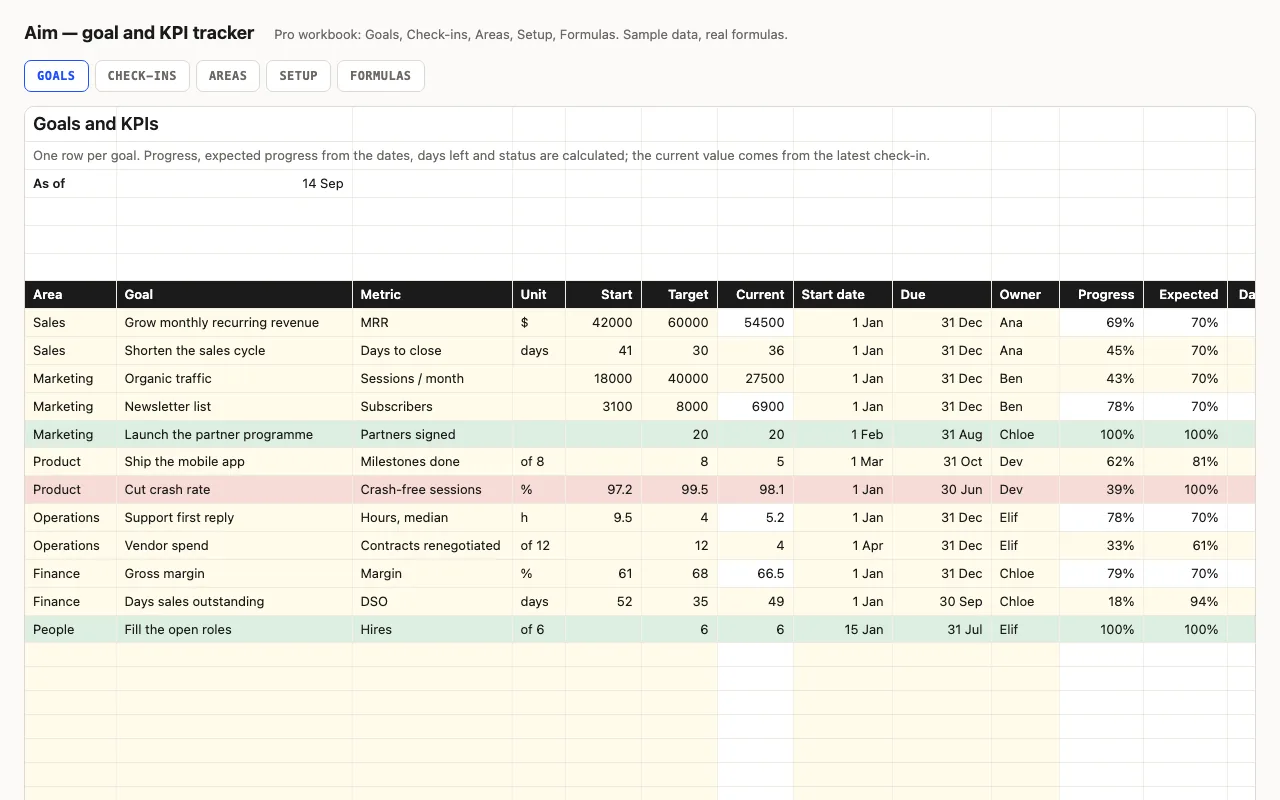Image resolution: width=1280 pixels, height=800 pixels.
Task: Open the Formulas tab
Action: point(381,76)
